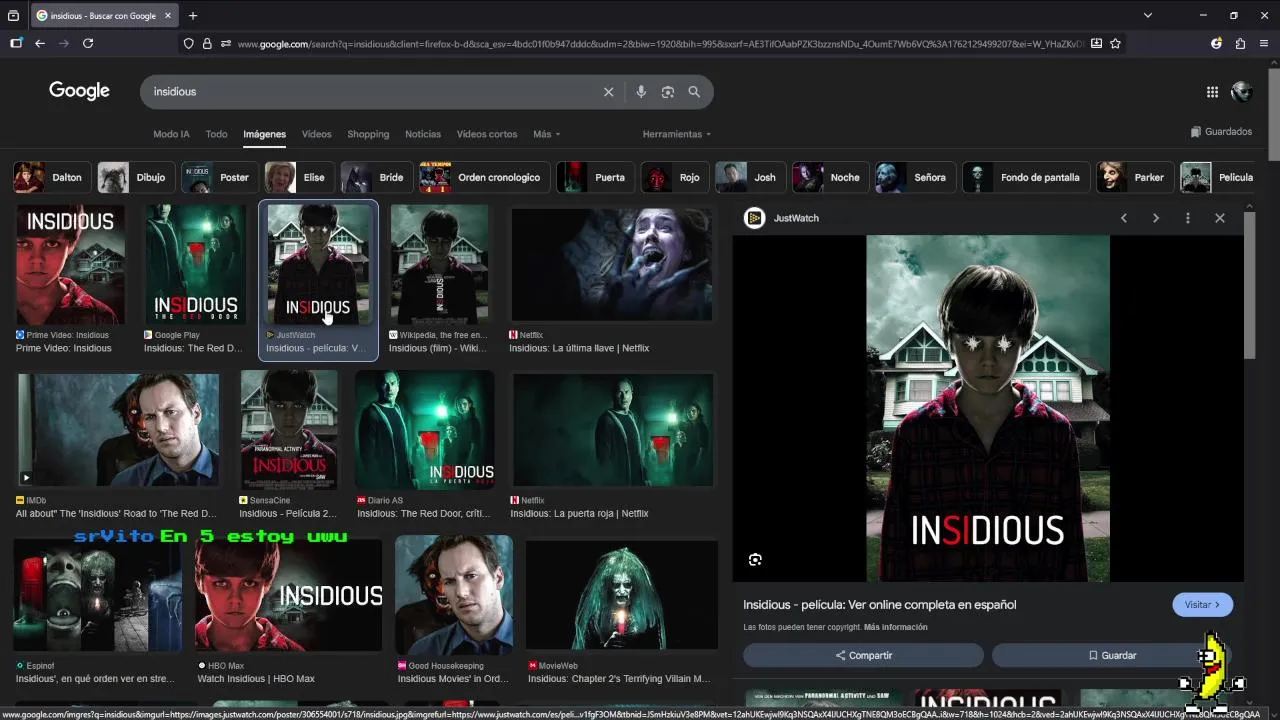Open IMDb Road to Red Door thumbnail
Viewport: 1280px width, 720px height.
coord(118,430)
